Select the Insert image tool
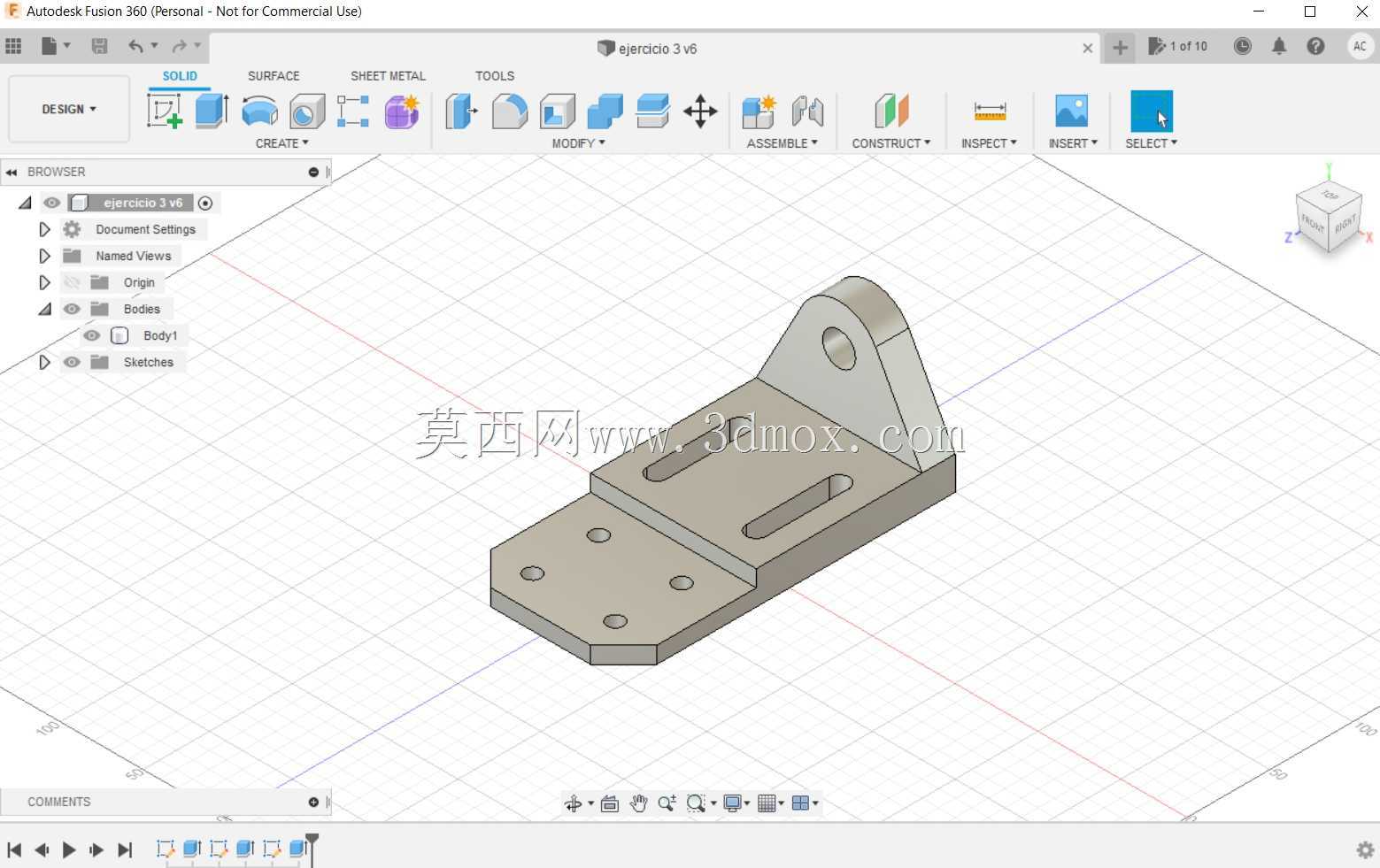This screenshot has width=1380, height=868. [1072, 111]
